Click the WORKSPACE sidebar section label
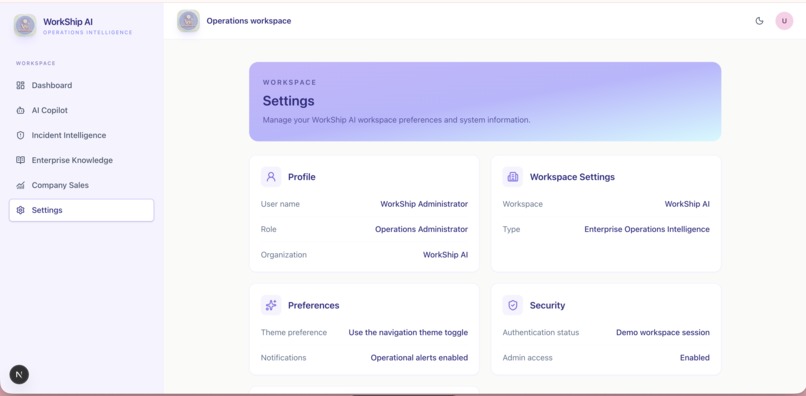 click(35, 63)
